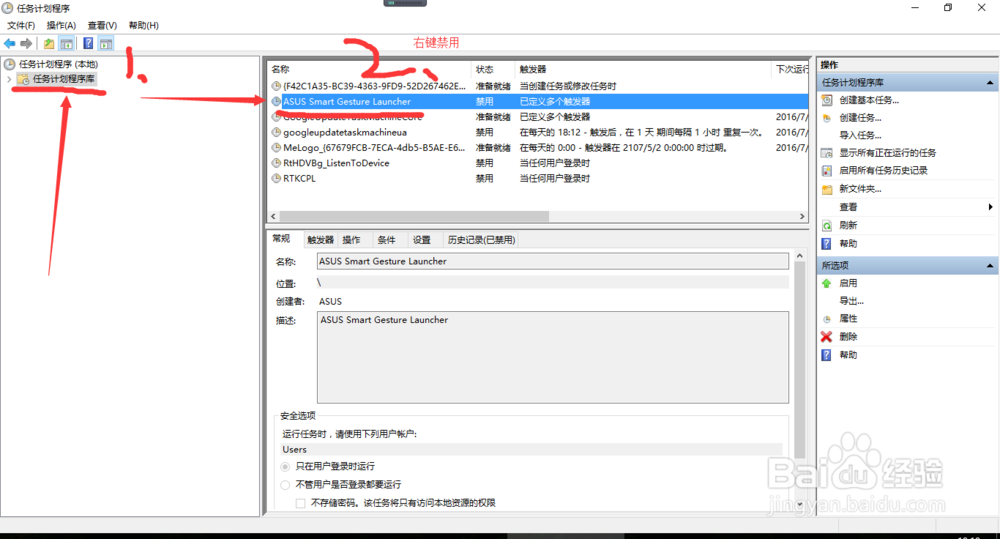Switch to the 操作 tab
Image resolution: width=1000 pixels, height=539 pixels.
(351, 240)
